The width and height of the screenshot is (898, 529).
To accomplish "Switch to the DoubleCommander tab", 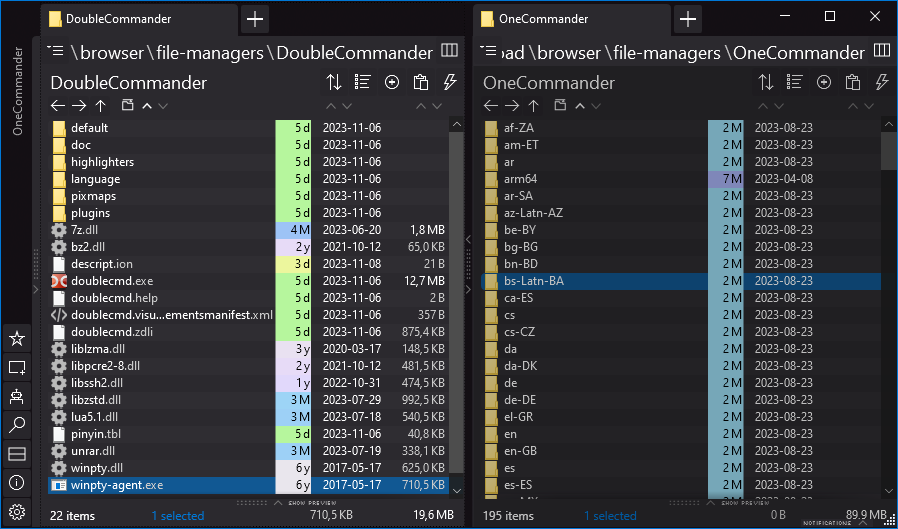I will 120,18.
